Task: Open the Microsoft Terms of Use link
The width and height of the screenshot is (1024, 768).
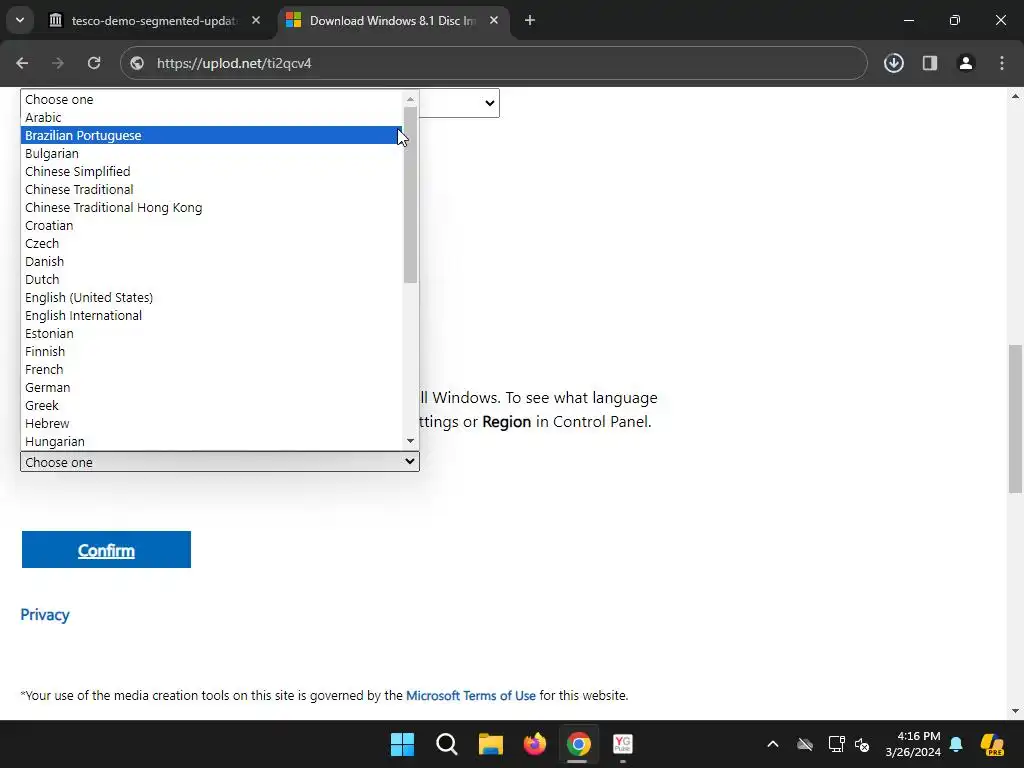Action: (471, 696)
